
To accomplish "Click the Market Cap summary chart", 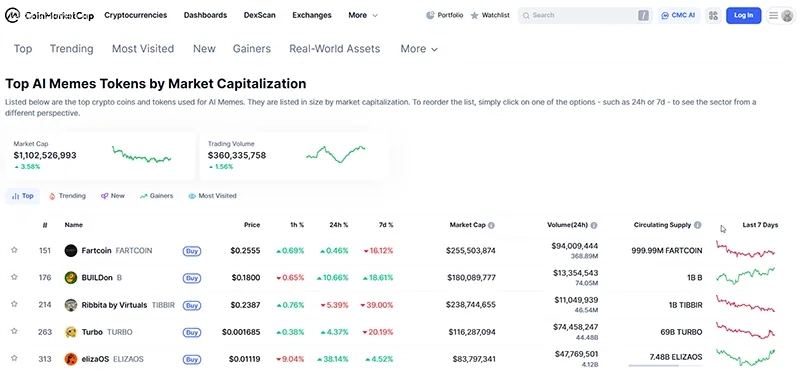I will tap(142, 155).
